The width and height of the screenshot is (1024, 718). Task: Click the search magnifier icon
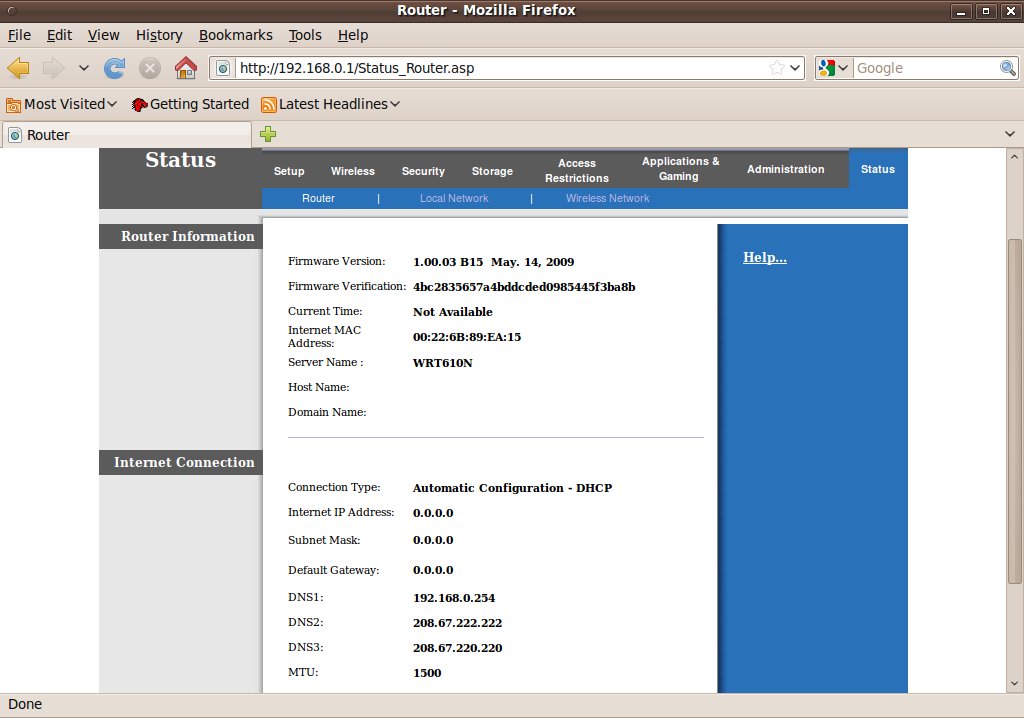pyautogui.click(x=1008, y=68)
